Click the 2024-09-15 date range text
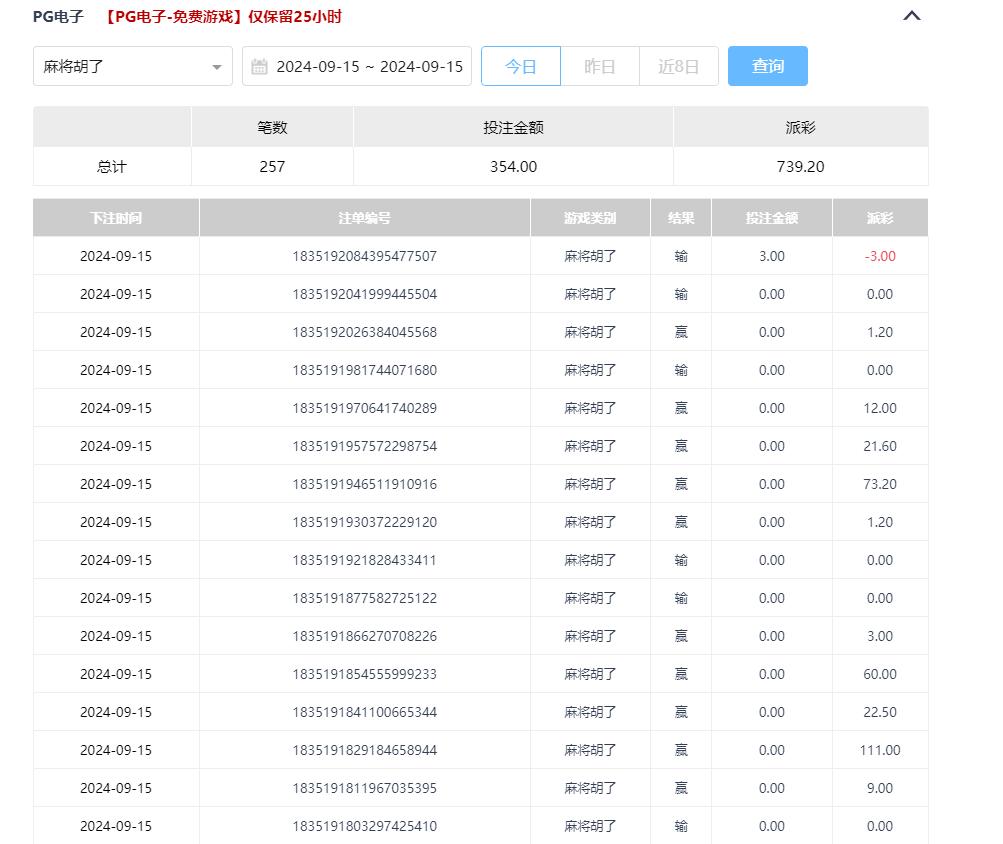Image resolution: width=1003 pixels, height=844 pixels. click(x=369, y=67)
